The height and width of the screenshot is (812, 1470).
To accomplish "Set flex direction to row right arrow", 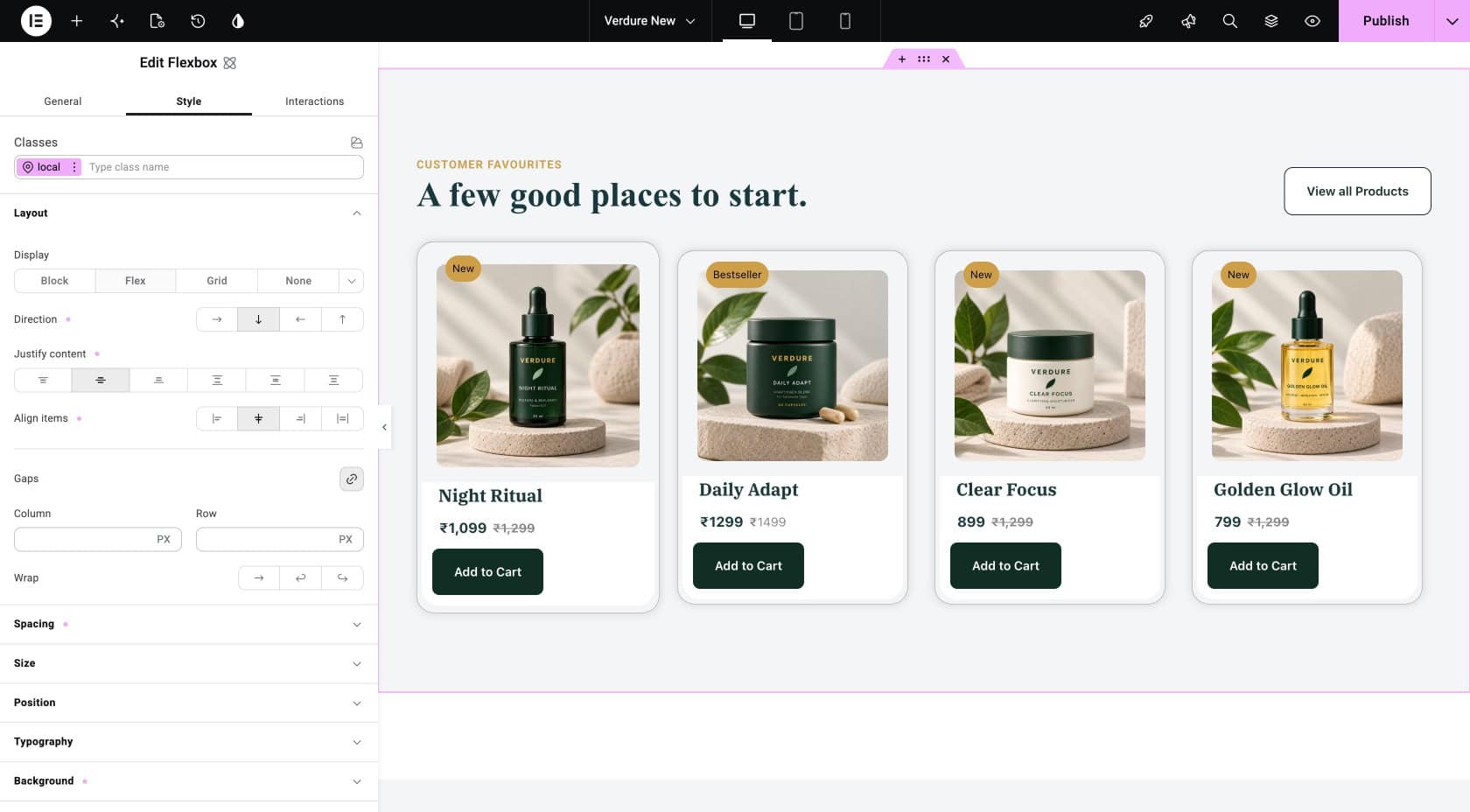I will tap(217, 319).
